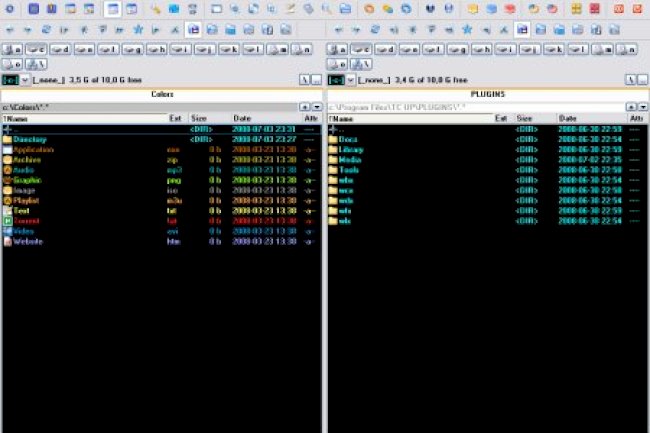650x433 pixels.
Task: Open the left panel directory history dropdown arrow
Action: 317,107
